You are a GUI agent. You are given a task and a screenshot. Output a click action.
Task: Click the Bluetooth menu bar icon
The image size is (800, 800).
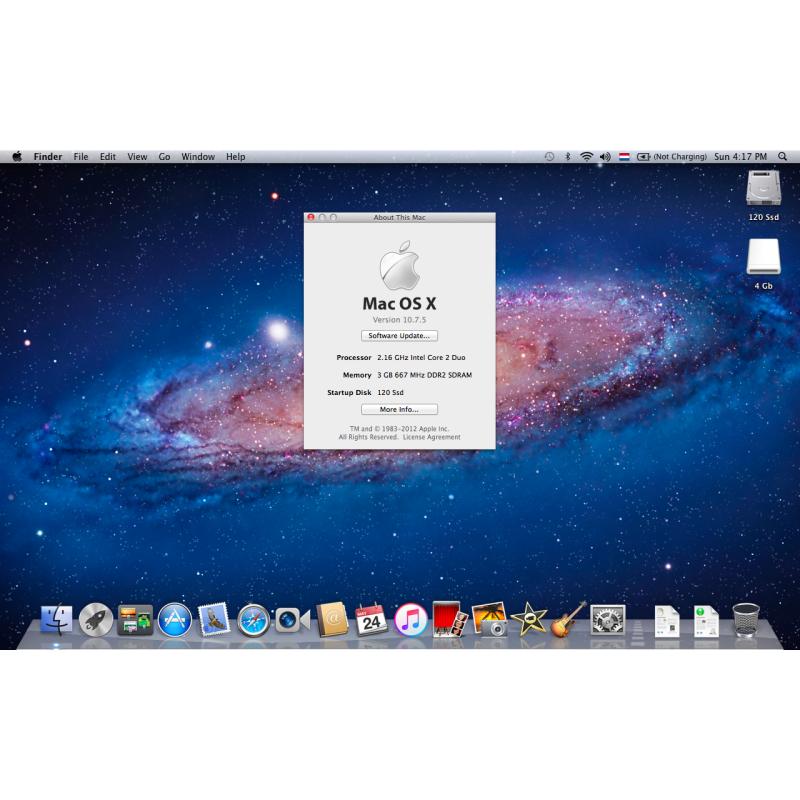tap(567, 157)
